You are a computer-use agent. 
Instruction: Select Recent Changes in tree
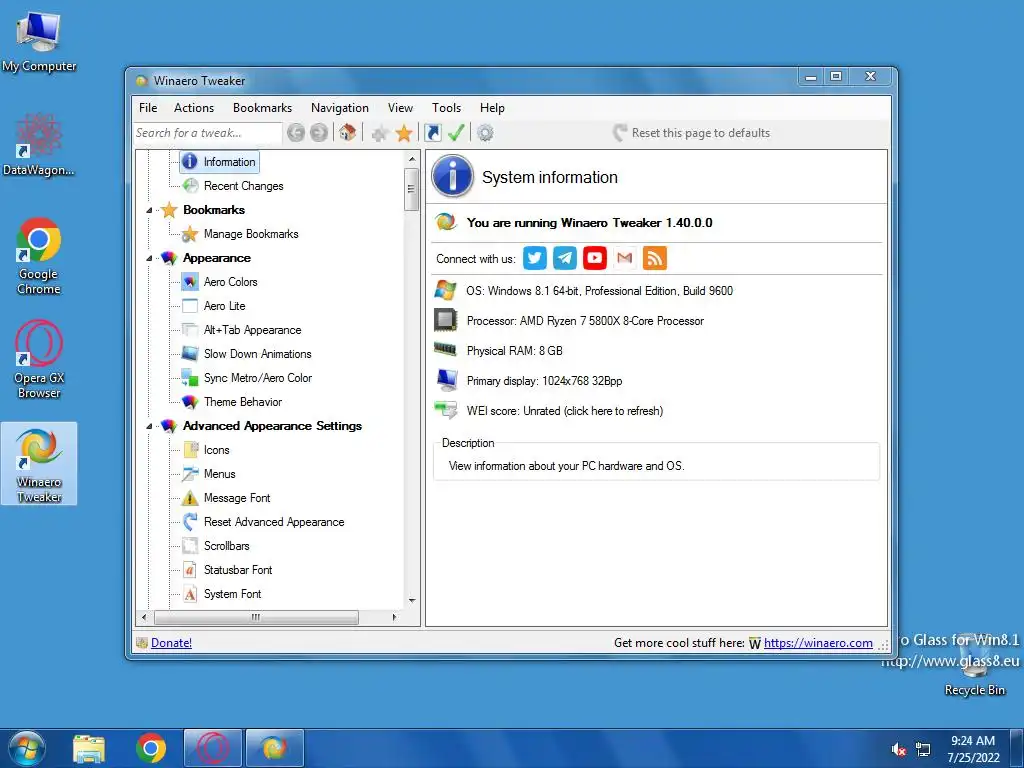point(244,186)
